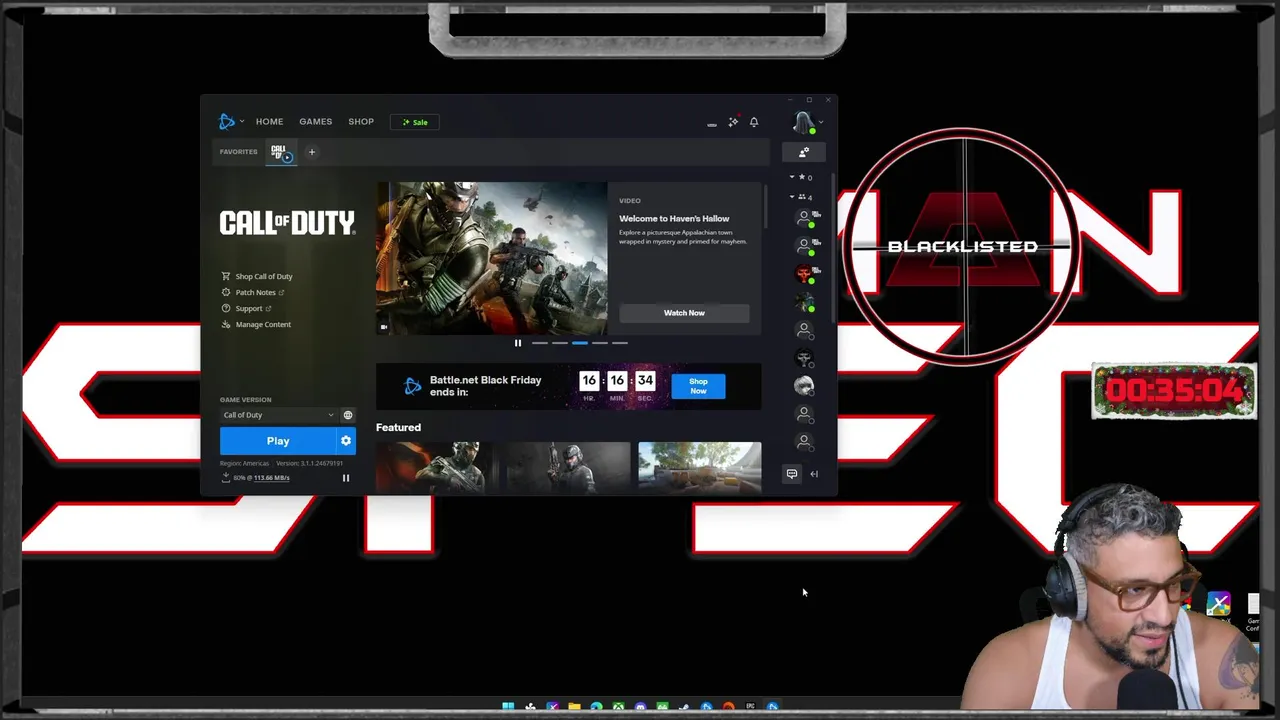
Task: Select the white-haired offline friend avatar
Action: (x=804, y=386)
